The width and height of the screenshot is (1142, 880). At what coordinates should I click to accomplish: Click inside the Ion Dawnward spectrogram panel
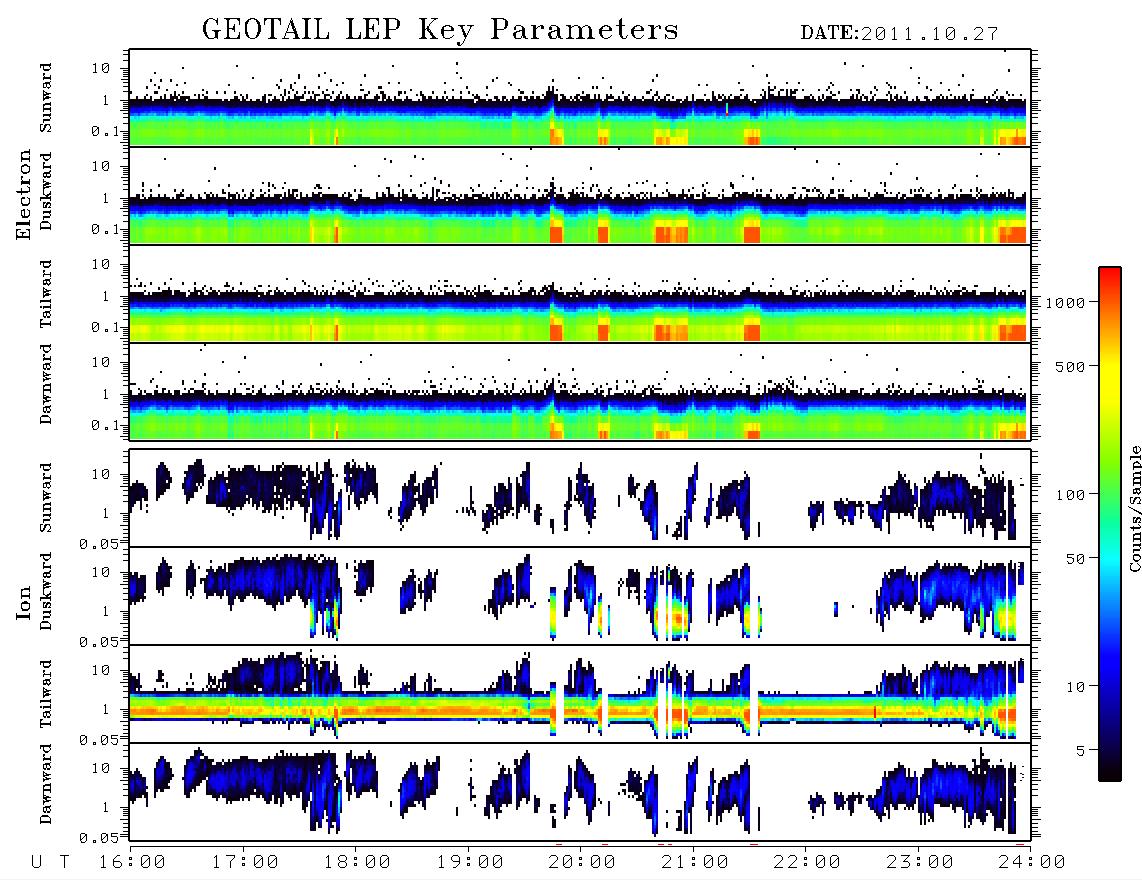coord(580,792)
